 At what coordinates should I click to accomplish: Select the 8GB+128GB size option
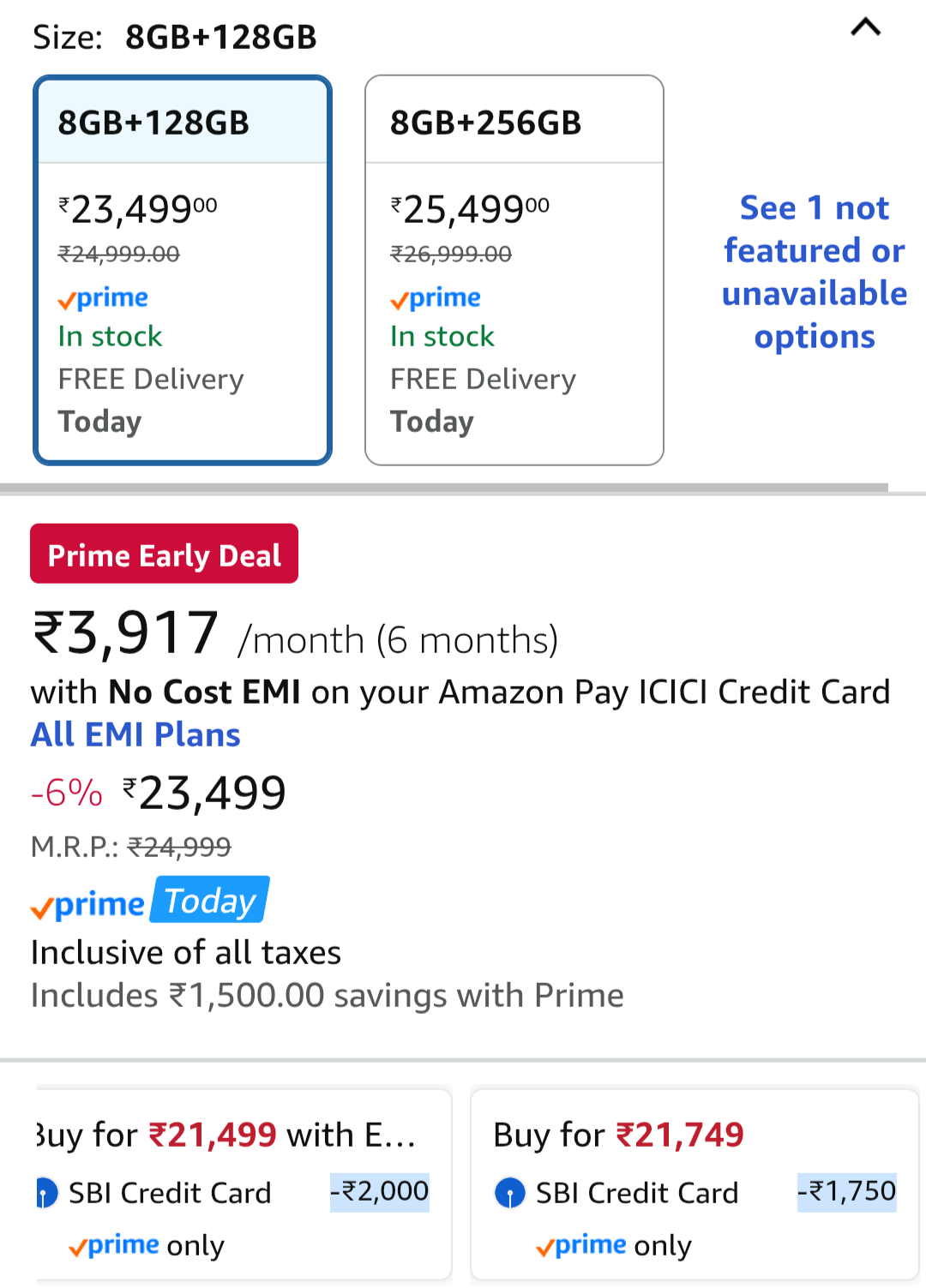182,270
